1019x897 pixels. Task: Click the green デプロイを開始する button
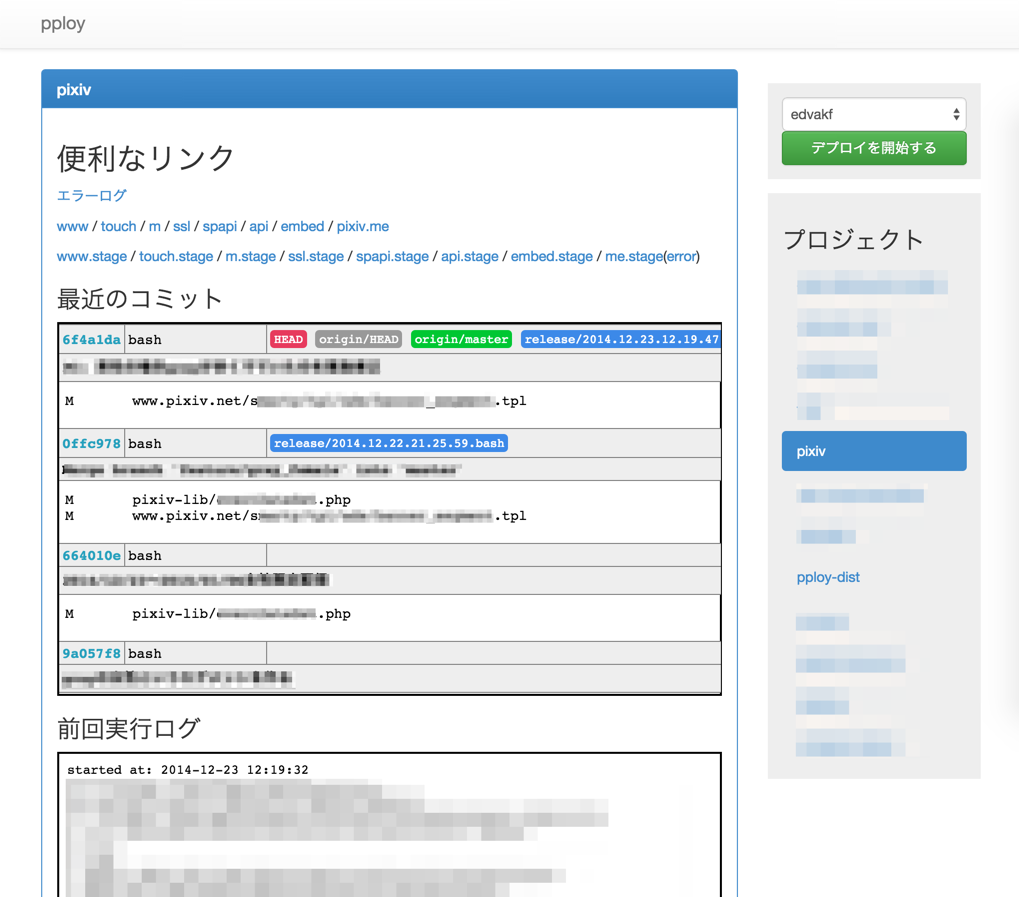pos(873,148)
